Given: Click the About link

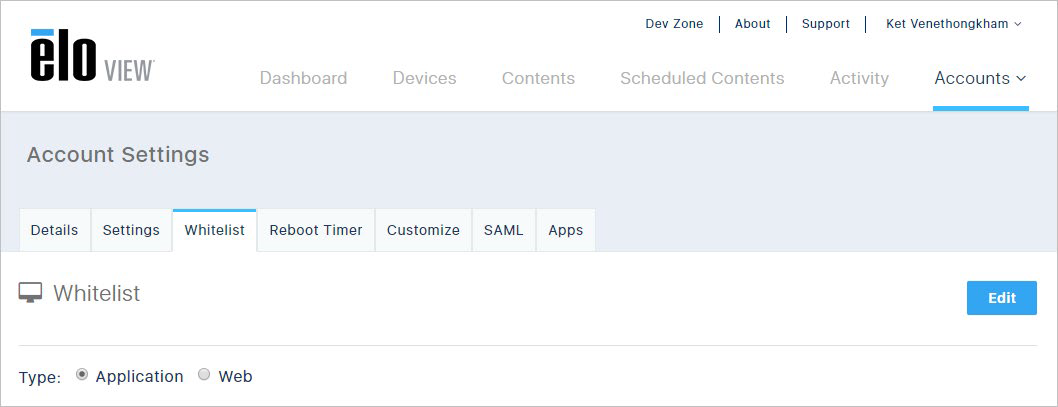Looking at the screenshot, I should pos(752,24).
